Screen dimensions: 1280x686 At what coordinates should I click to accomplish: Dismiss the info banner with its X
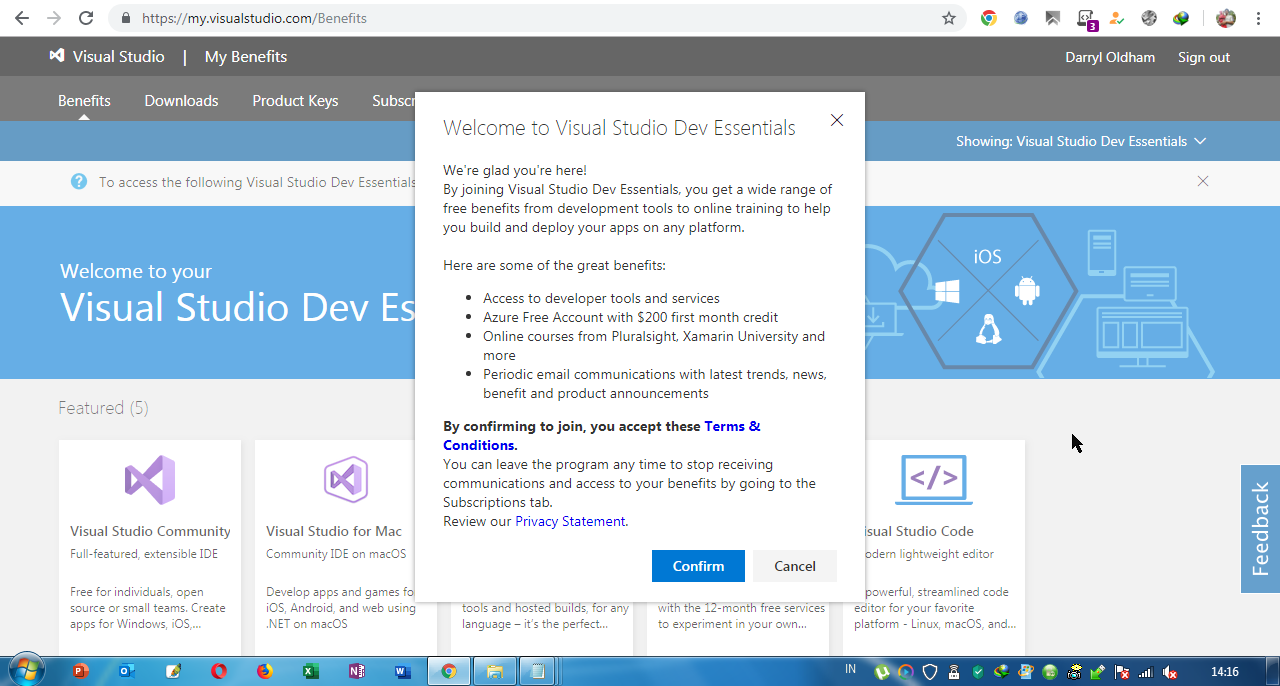[1203, 181]
